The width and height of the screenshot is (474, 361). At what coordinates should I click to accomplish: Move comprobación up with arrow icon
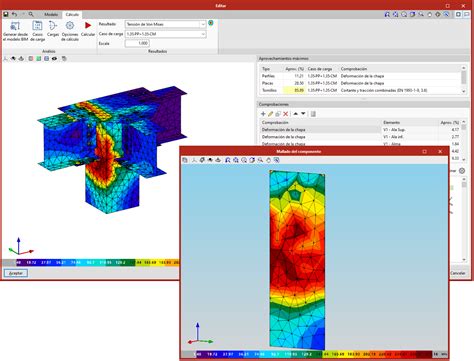295,114
